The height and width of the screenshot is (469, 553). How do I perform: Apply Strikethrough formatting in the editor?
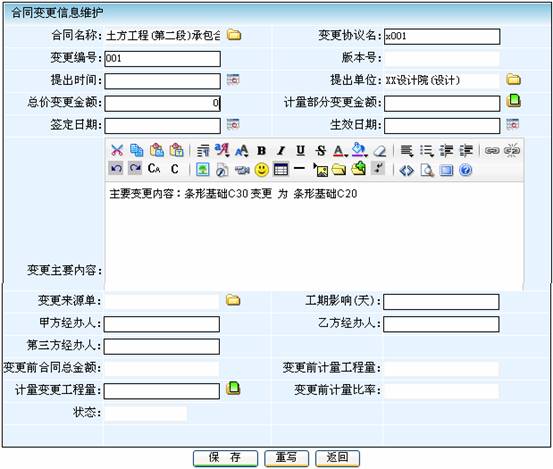point(320,151)
